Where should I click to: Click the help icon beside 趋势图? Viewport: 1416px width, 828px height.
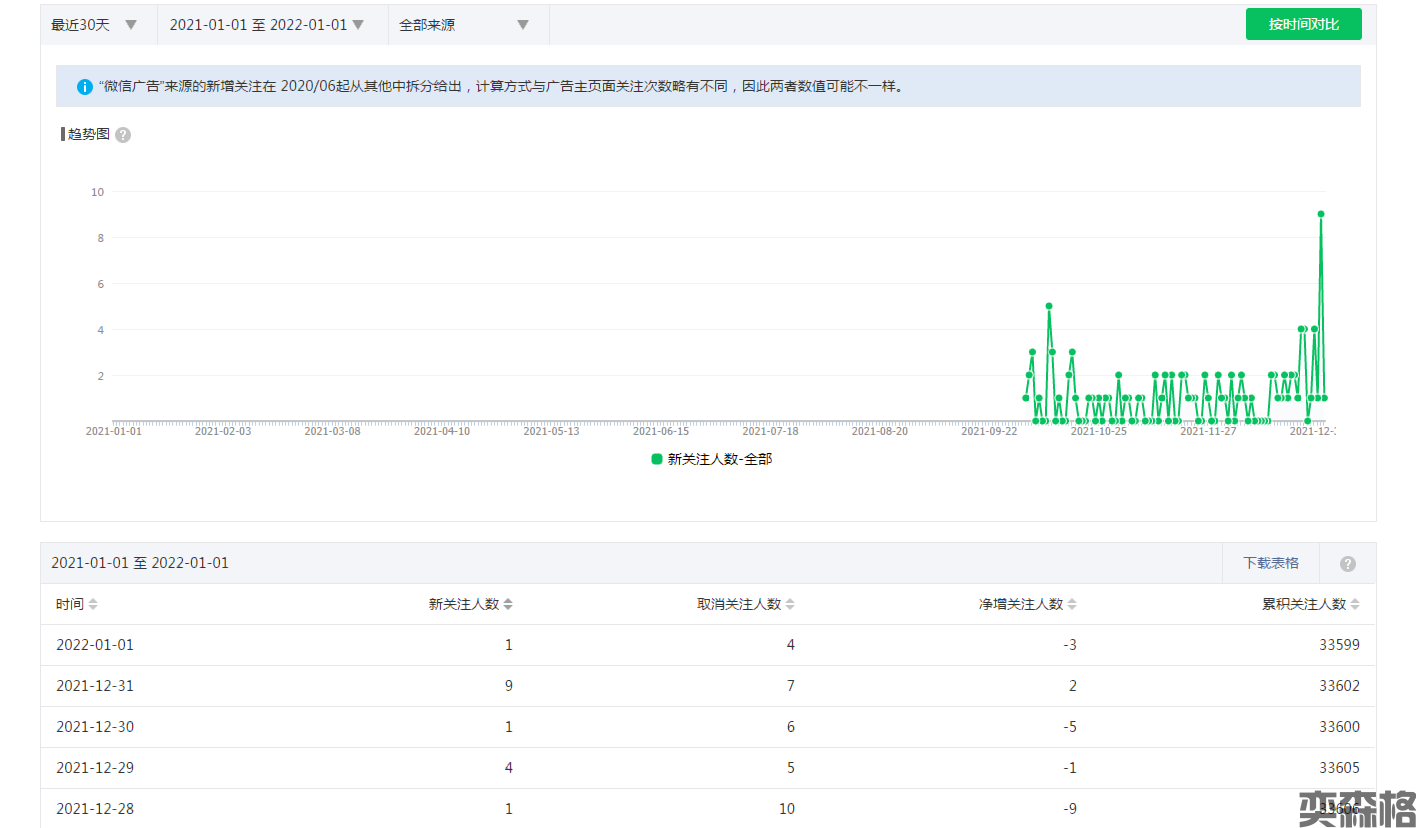tap(123, 135)
